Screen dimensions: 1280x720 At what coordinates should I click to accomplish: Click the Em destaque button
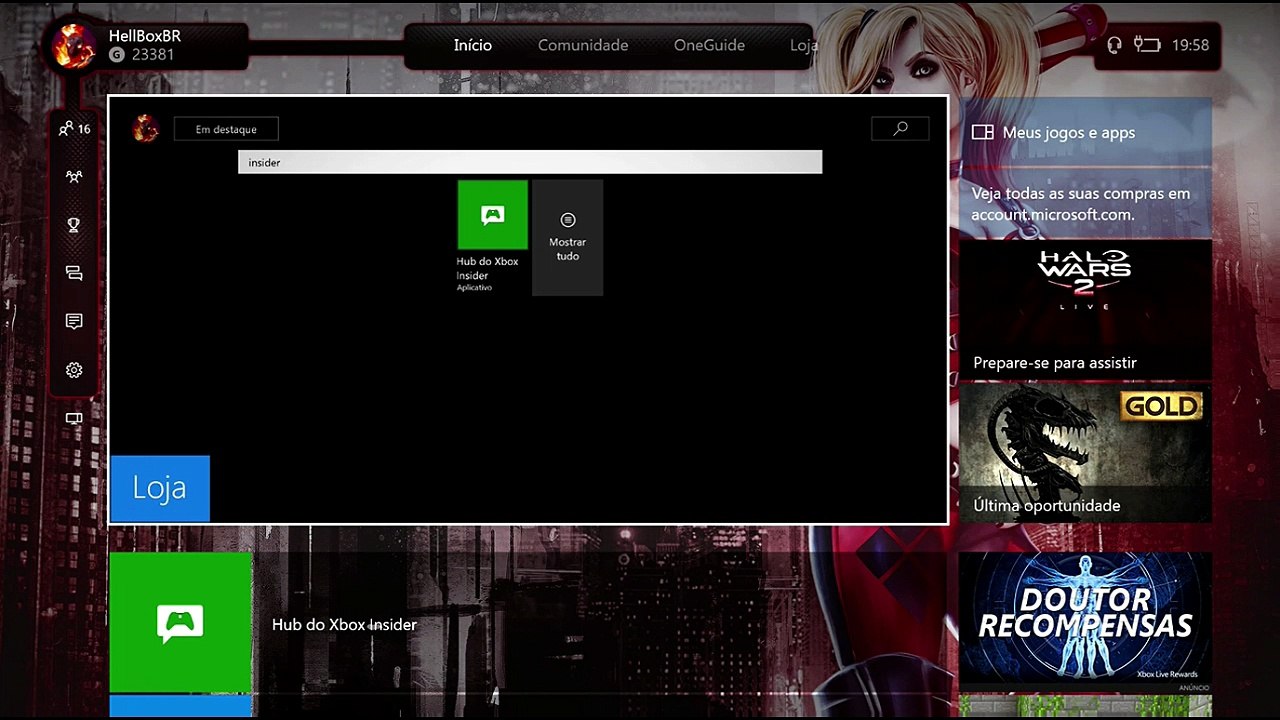coord(226,129)
